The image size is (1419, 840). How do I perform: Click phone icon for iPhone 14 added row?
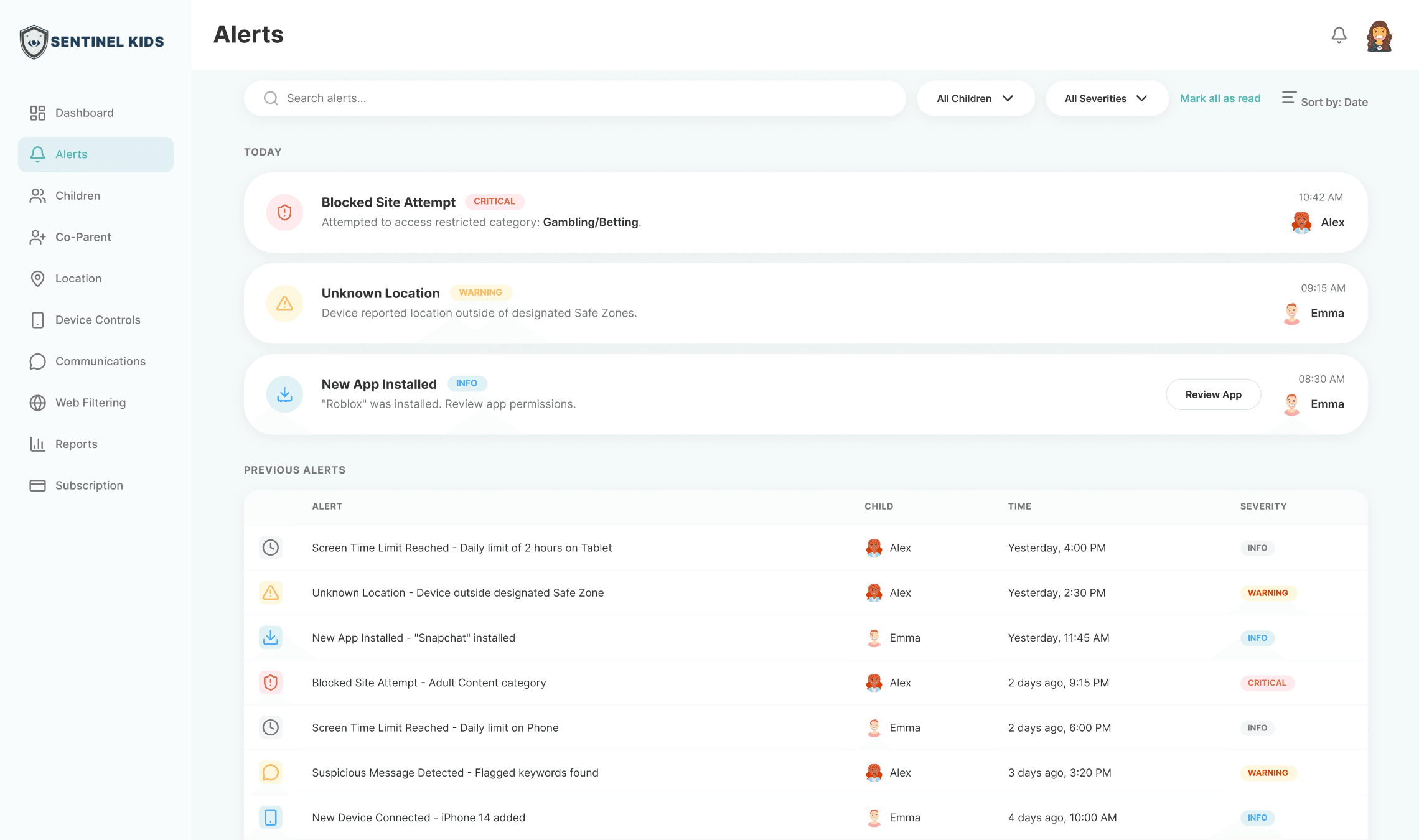point(271,818)
